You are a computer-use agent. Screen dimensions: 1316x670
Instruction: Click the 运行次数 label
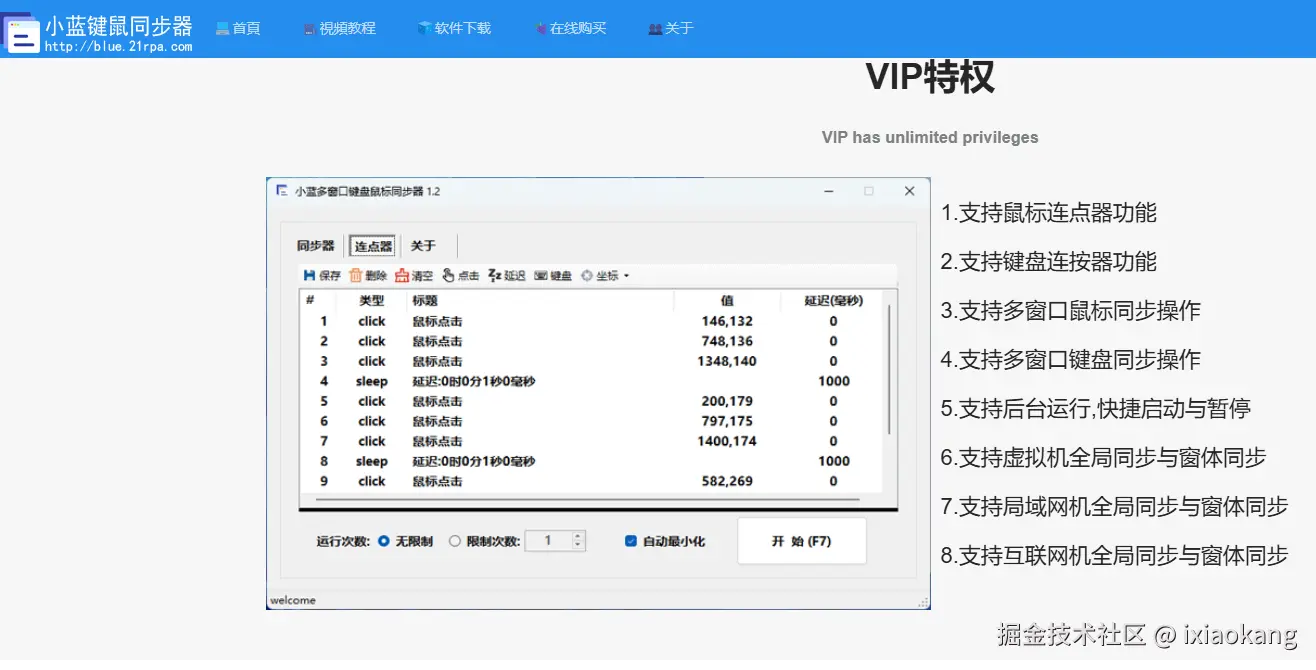(x=343, y=541)
